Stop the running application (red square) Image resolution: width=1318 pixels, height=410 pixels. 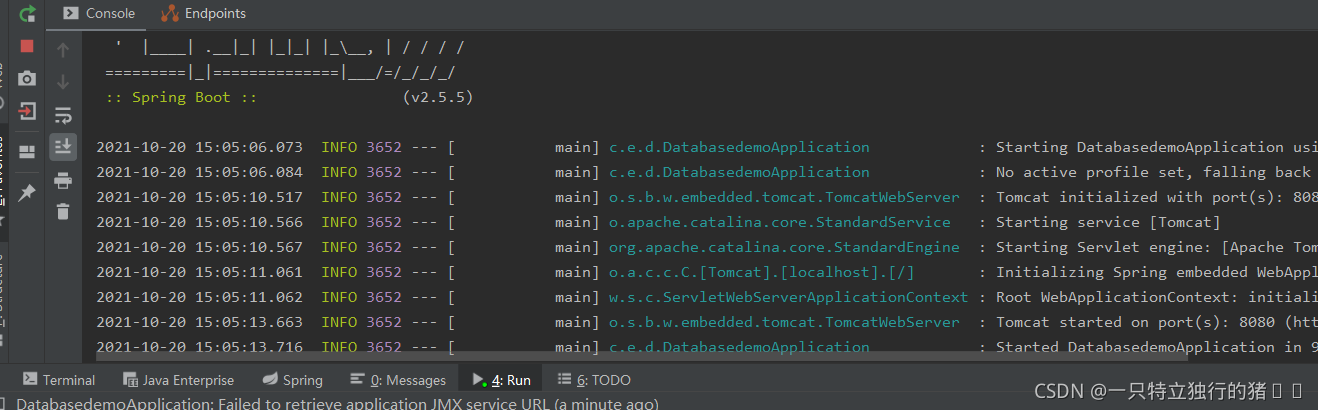(28, 46)
